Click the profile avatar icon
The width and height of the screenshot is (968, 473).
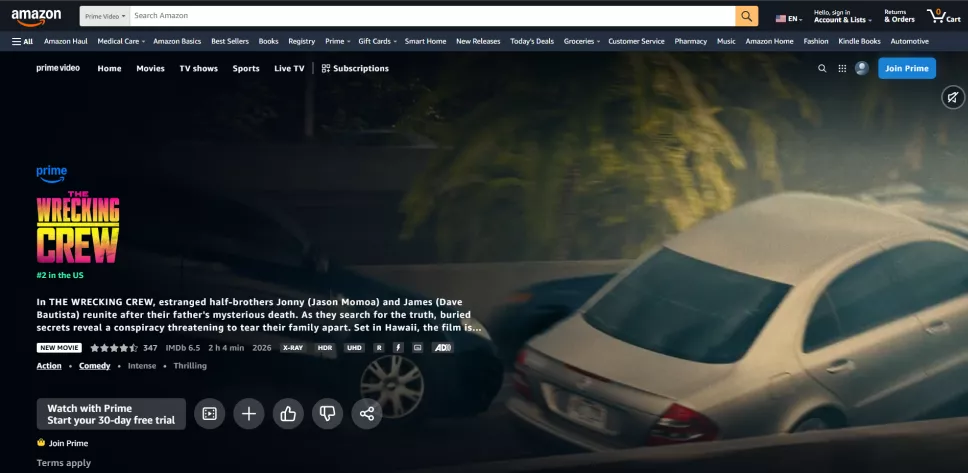click(x=862, y=69)
